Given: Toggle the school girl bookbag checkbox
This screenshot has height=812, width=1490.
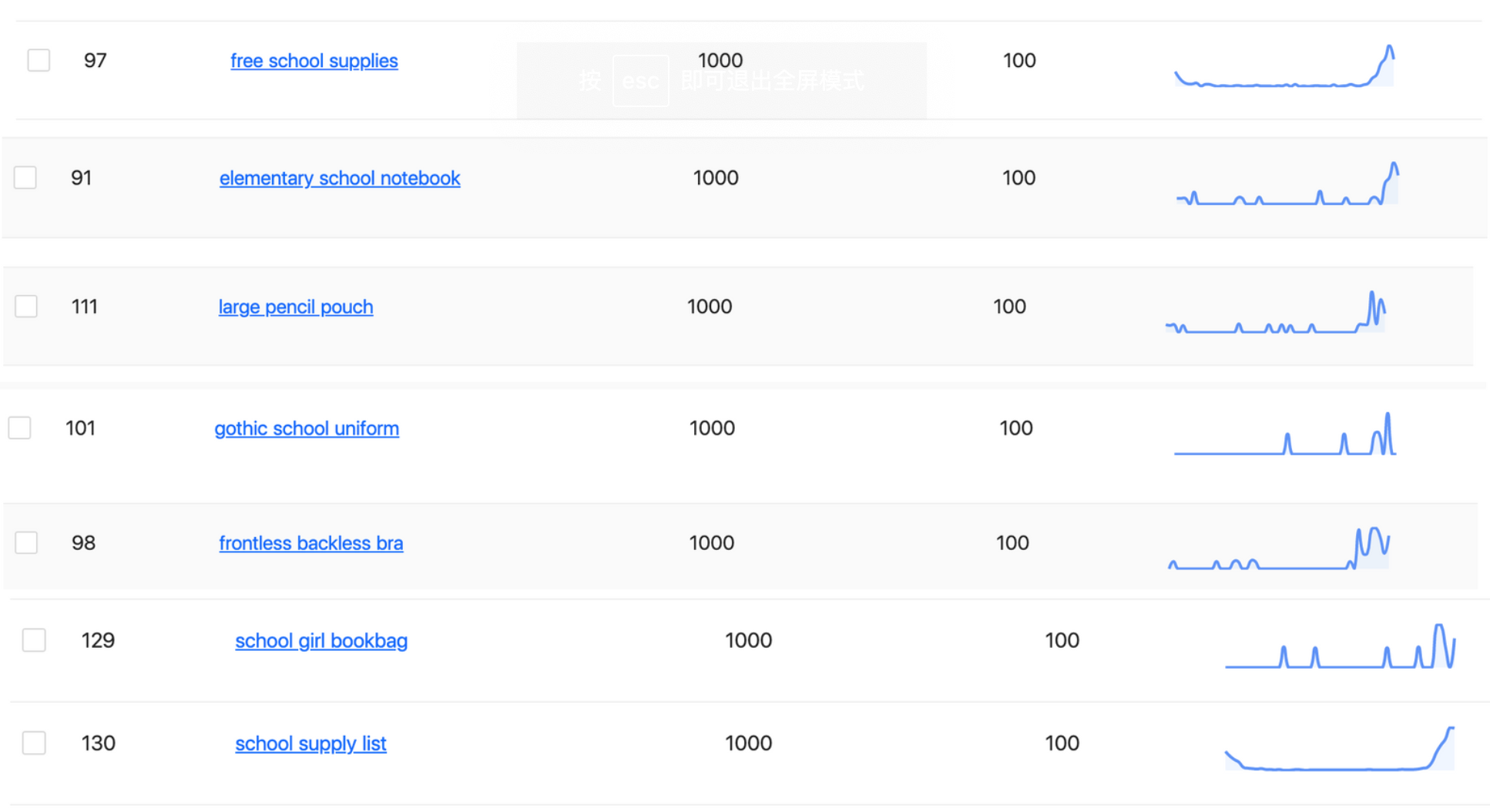Looking at the screenshot, I should [x=34, y=640].
